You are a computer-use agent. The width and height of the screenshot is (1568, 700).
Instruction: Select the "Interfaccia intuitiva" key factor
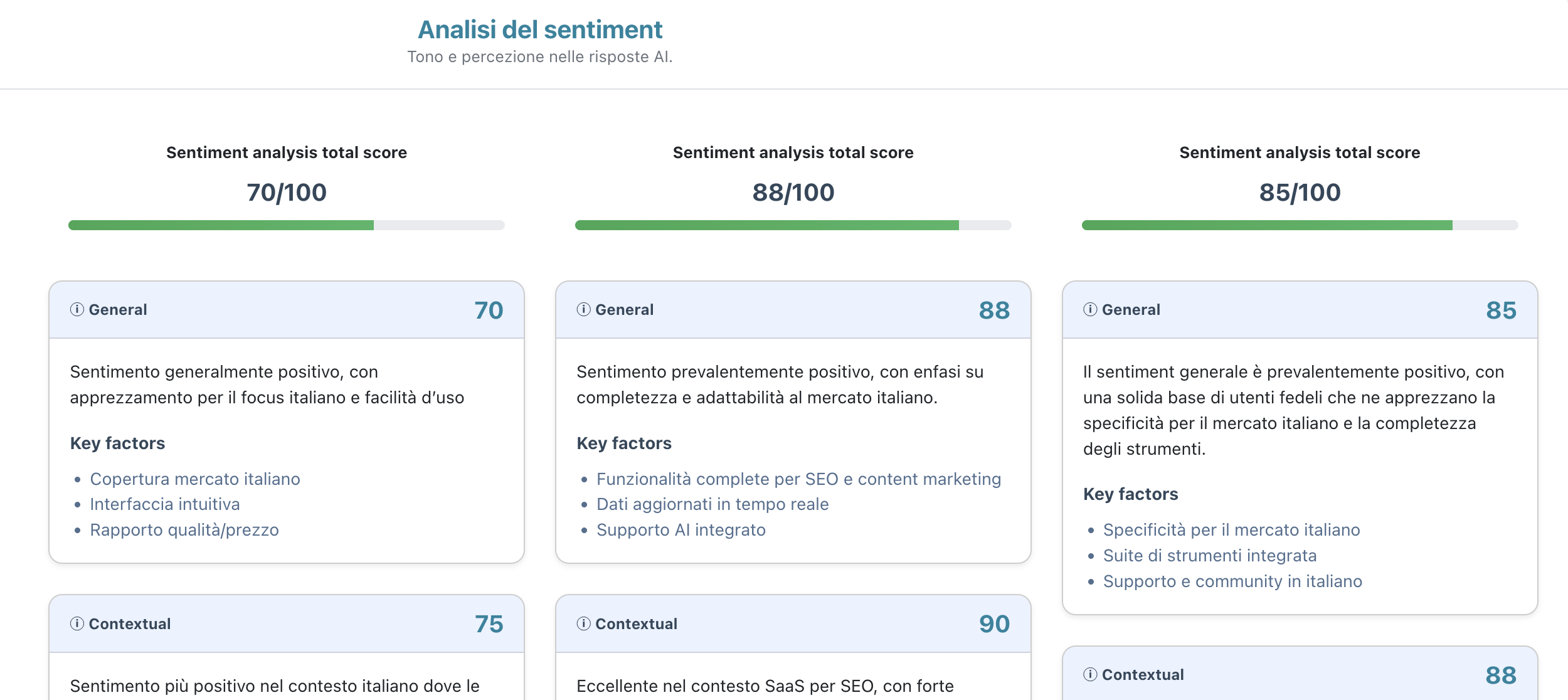click(x=165, y=504)
